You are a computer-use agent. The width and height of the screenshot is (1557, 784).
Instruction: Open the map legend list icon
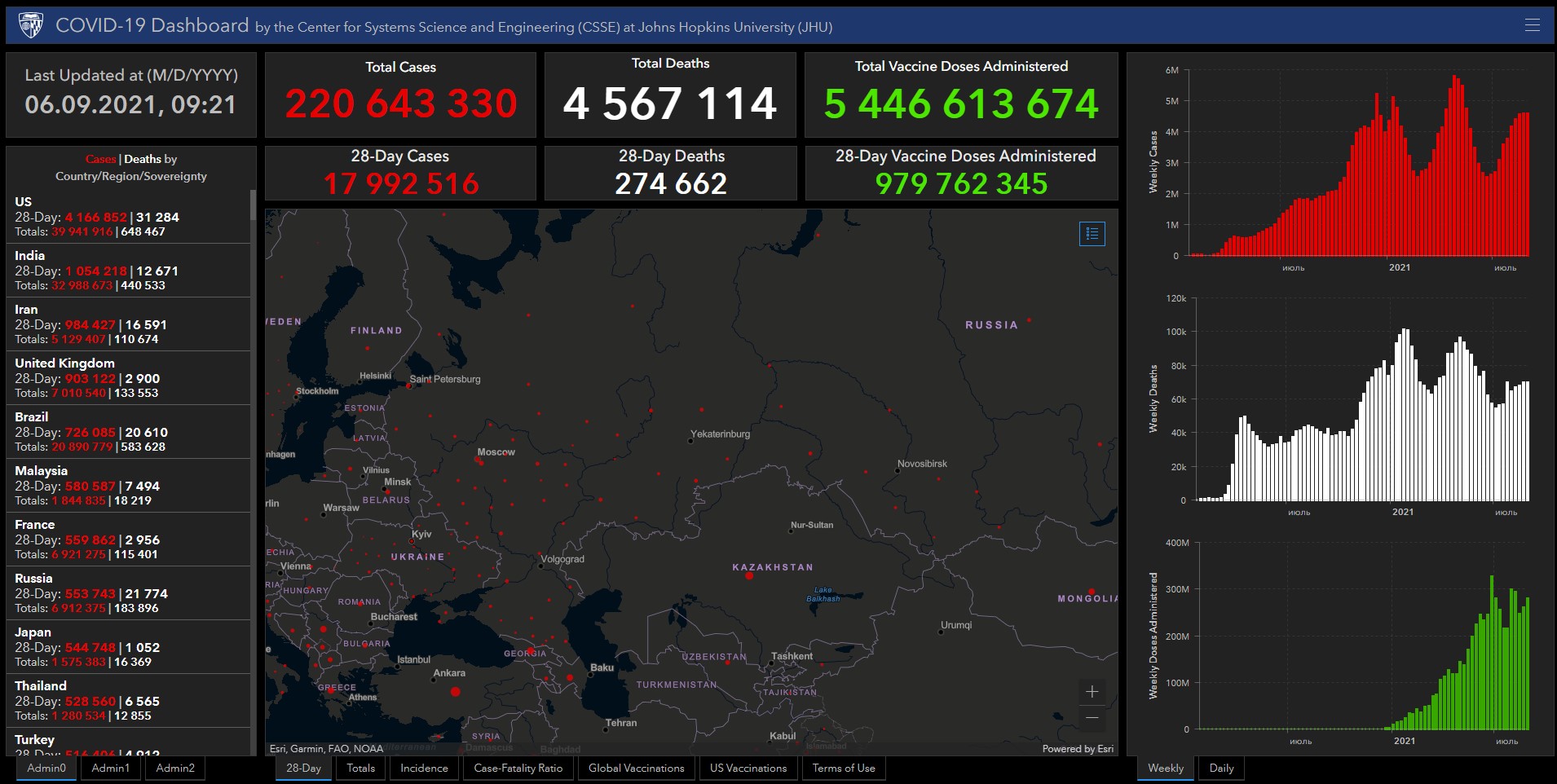(x=1092, y=234)
